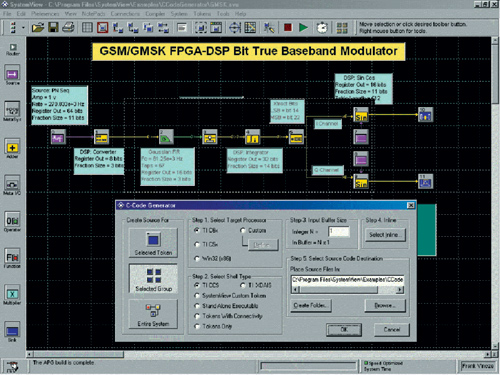Click Selected Group source button
Viewport: 500px width, 375px height.
pos(153,279)
